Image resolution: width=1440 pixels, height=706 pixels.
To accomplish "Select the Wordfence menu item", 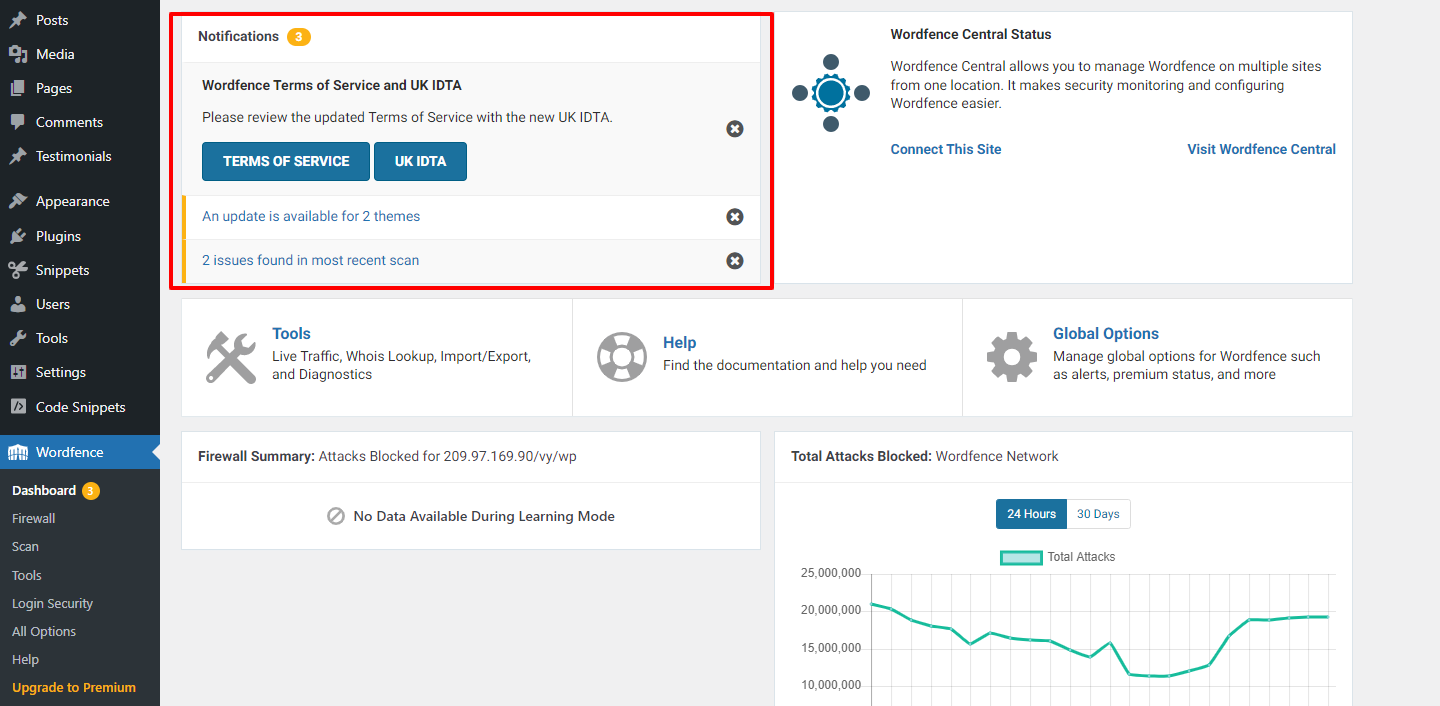I will [80, 452].
